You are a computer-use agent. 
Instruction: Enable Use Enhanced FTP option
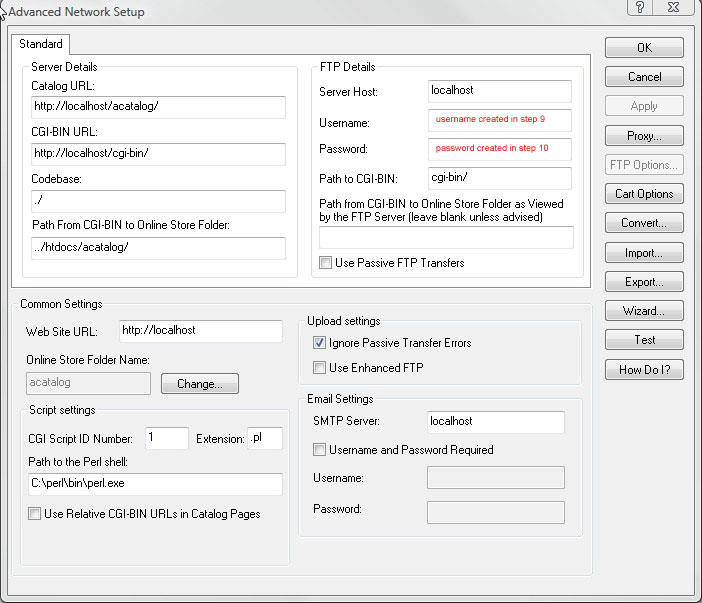coord(320,368)
